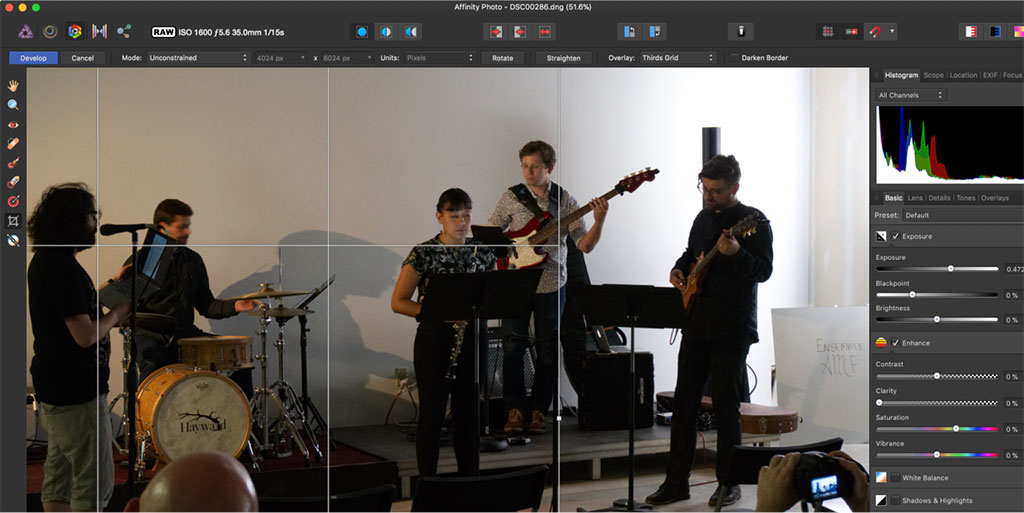This screenshot has height=513, width=1024.
Task: Switch to the Tone Mapping Persona icon
Action: [x=99, y=31]
